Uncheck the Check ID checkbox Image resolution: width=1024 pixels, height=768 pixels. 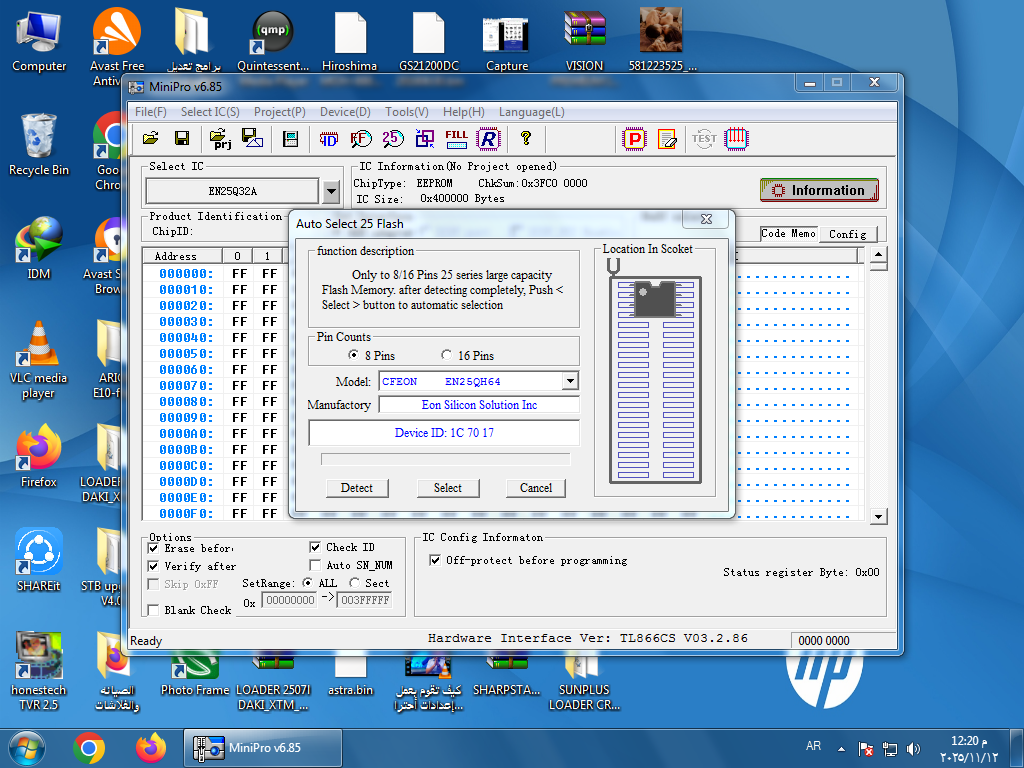pos(316,547)
